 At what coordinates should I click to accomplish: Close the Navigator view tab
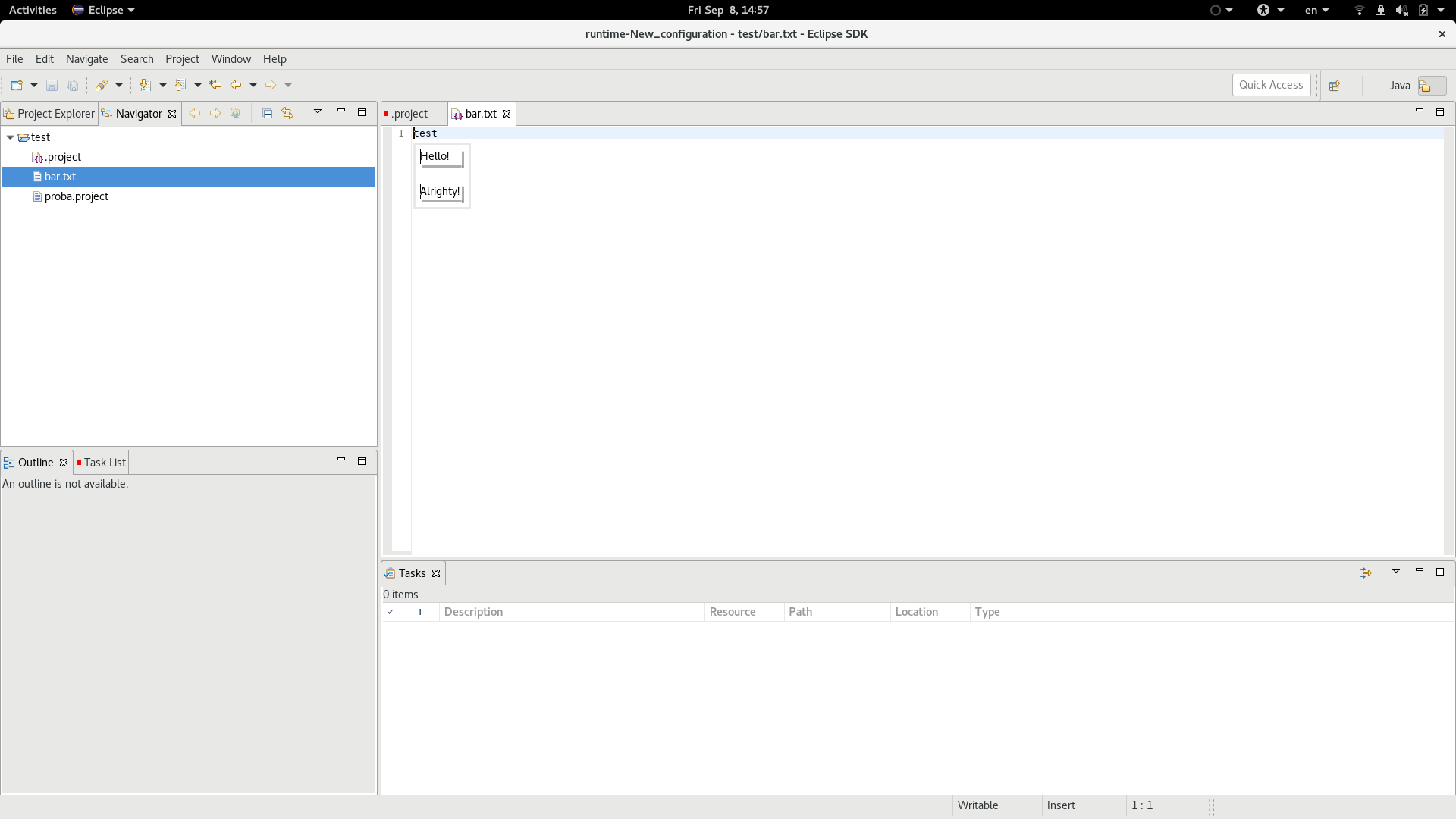pos(172,114)
